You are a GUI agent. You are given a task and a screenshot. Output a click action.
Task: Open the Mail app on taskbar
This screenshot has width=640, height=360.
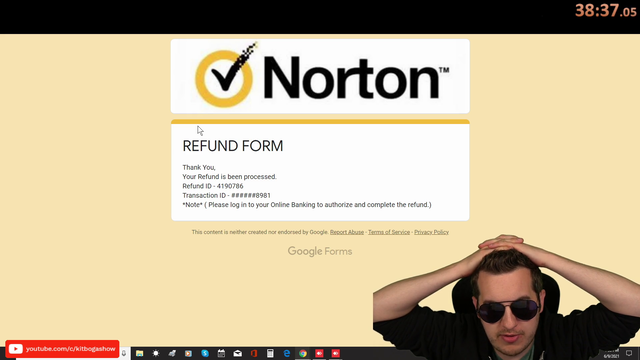(x=238, y=353)
